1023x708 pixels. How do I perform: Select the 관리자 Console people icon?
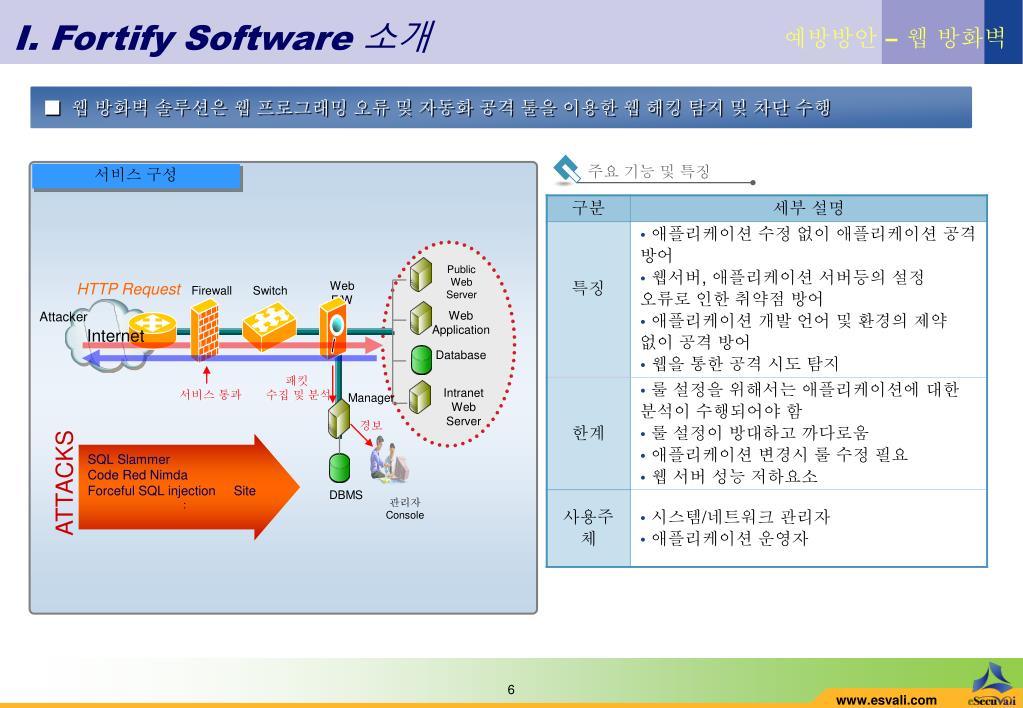pos(390,463)
